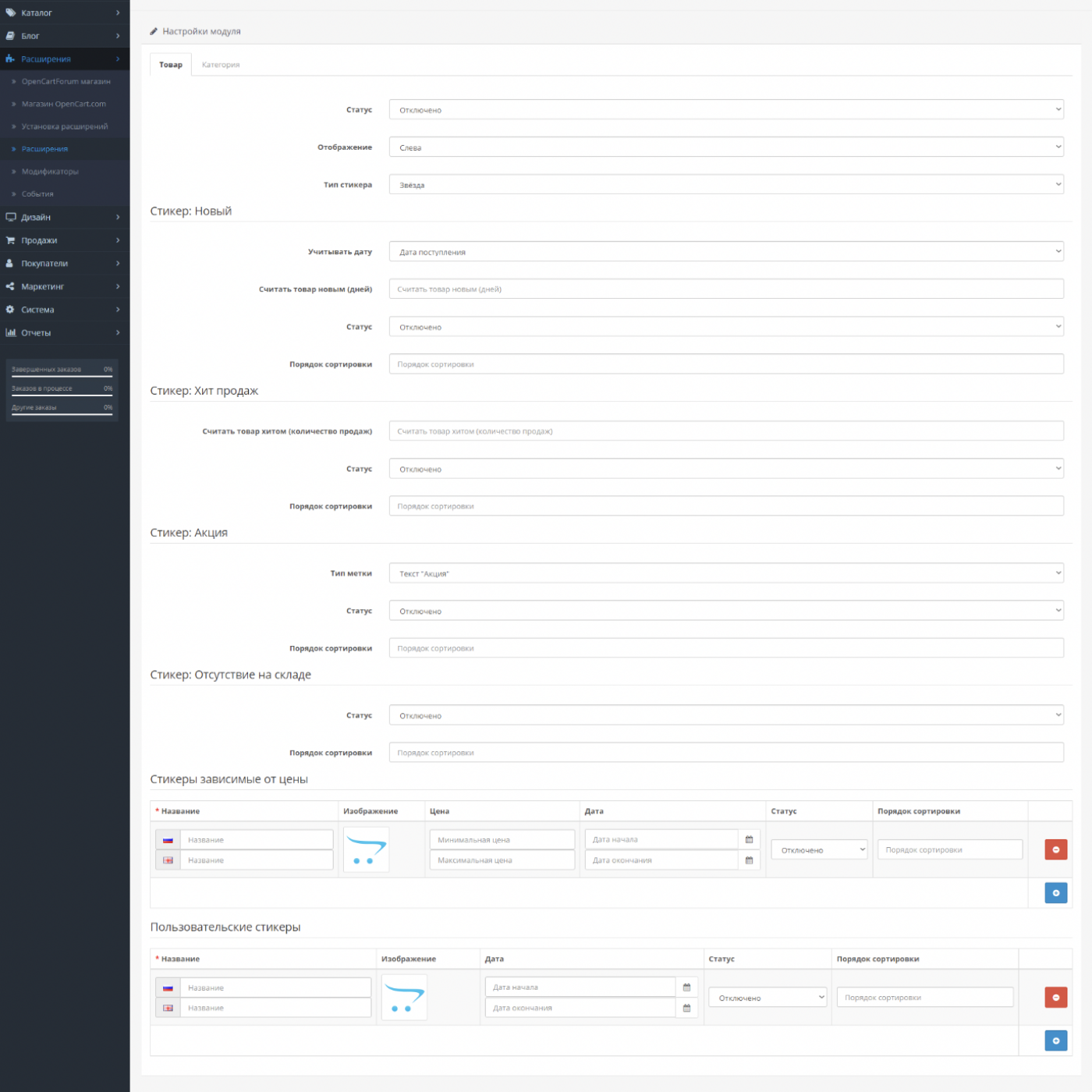The height and width of the screenshot is (1092, 1092).
Task: Choose image thumbnail for custom sticker
Action: click(x=404, y=997)
